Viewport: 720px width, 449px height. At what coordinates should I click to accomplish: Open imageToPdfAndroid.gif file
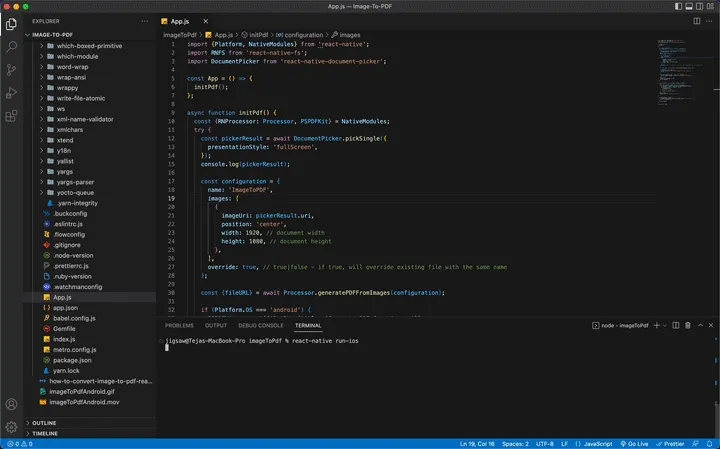point(82,392)
